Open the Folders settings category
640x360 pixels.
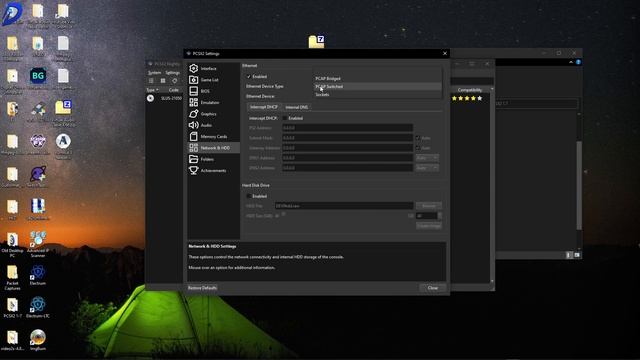point(213,159)
